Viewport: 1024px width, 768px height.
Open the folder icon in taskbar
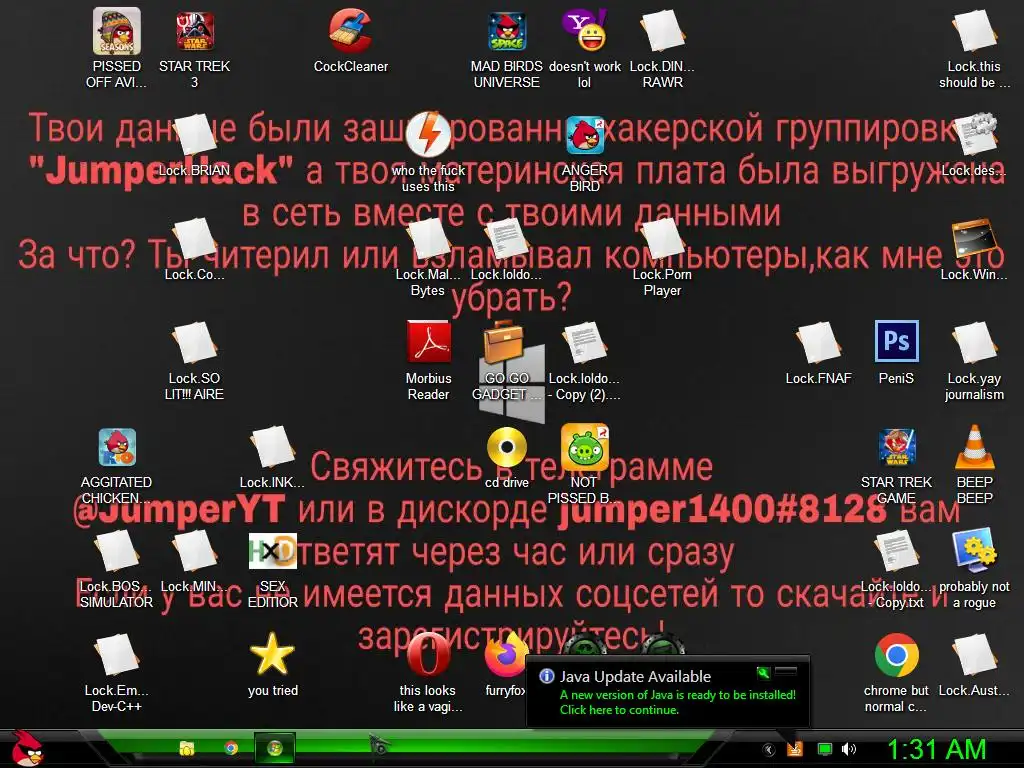(x=187, y=748)
